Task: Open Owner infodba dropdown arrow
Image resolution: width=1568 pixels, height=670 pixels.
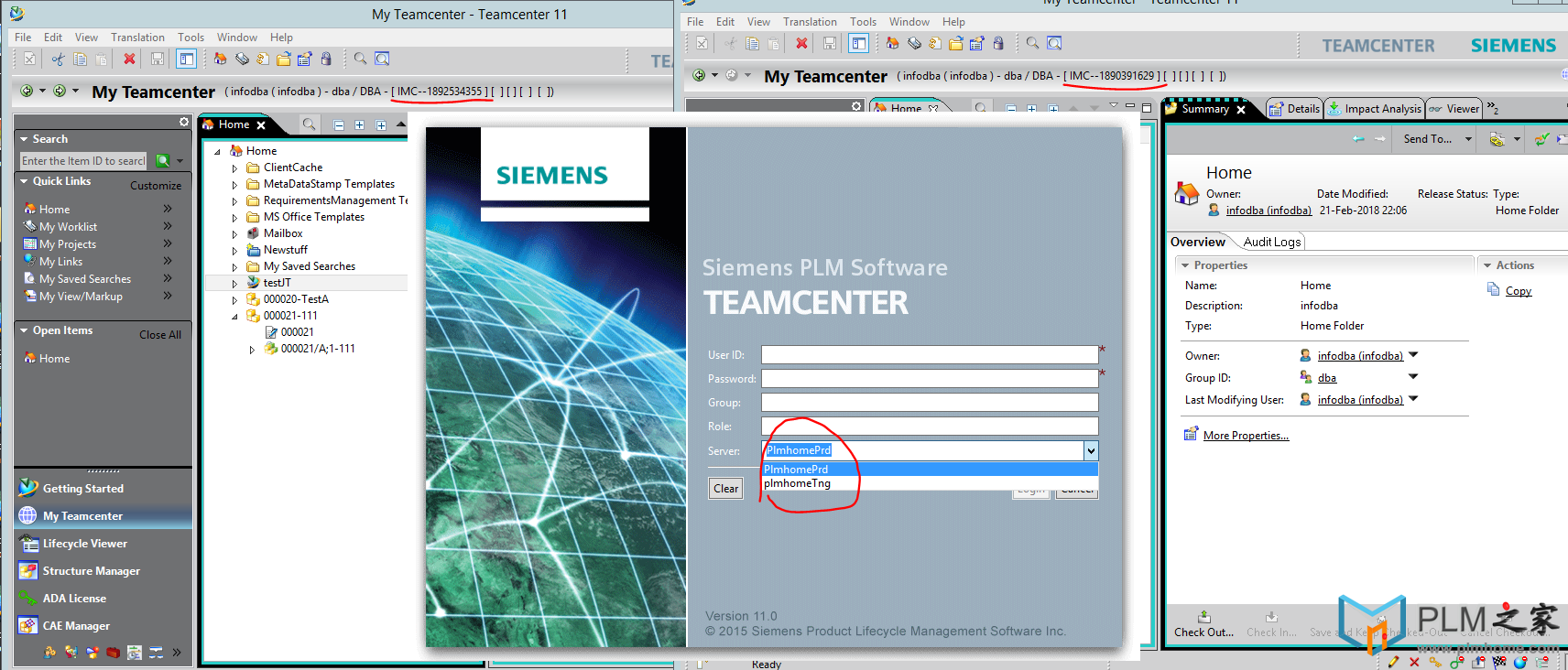Action: click(x=1413, y=355)
